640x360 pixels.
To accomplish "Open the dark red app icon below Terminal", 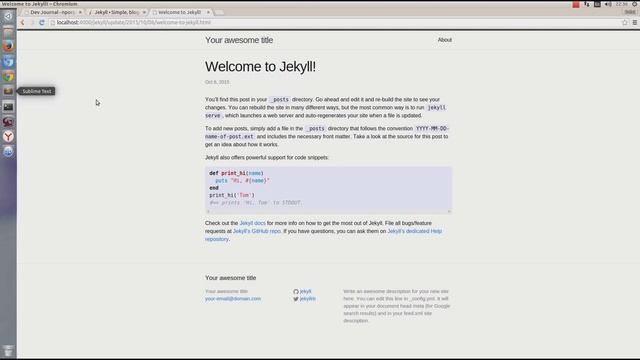I will (x=8, y=122).
